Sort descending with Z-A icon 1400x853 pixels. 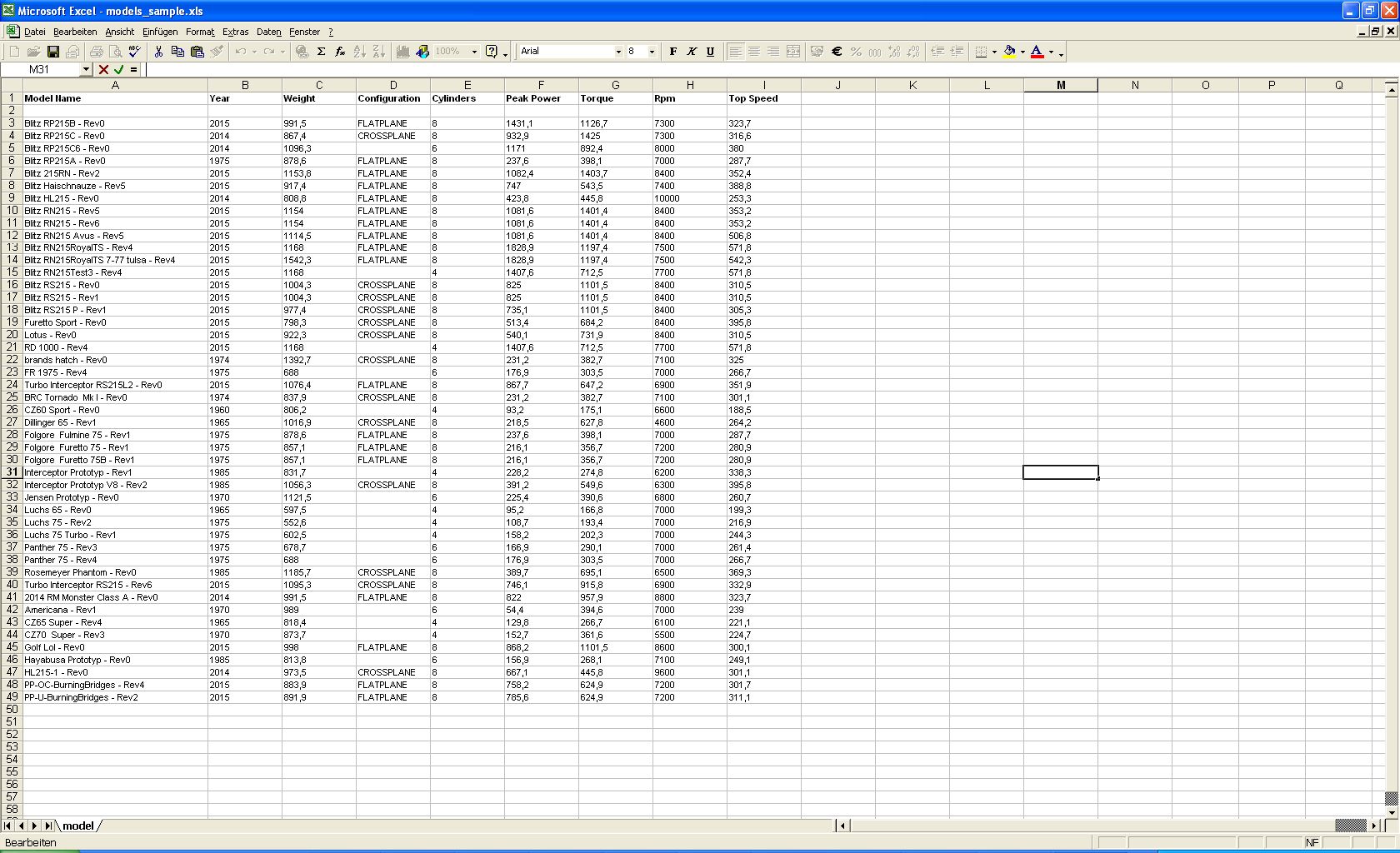coord(378,52)
